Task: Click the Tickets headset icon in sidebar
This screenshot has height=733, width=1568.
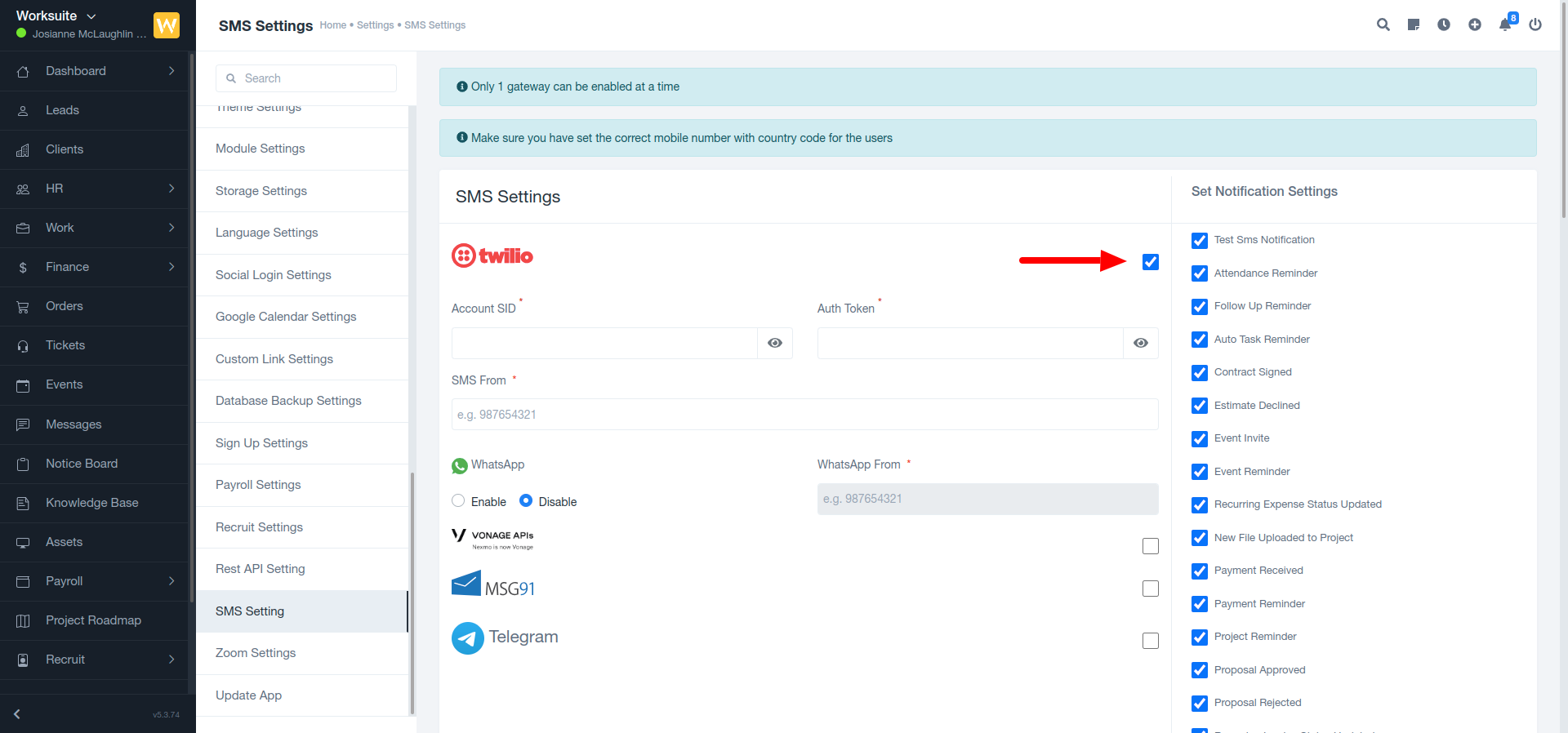Action: [23, 345]
